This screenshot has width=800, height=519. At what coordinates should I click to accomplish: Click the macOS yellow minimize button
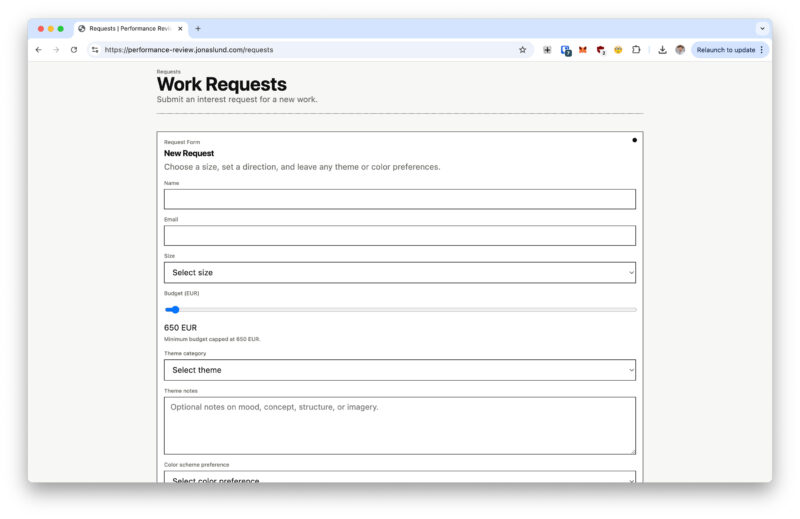pyautogui.click(x=51, y=29)
